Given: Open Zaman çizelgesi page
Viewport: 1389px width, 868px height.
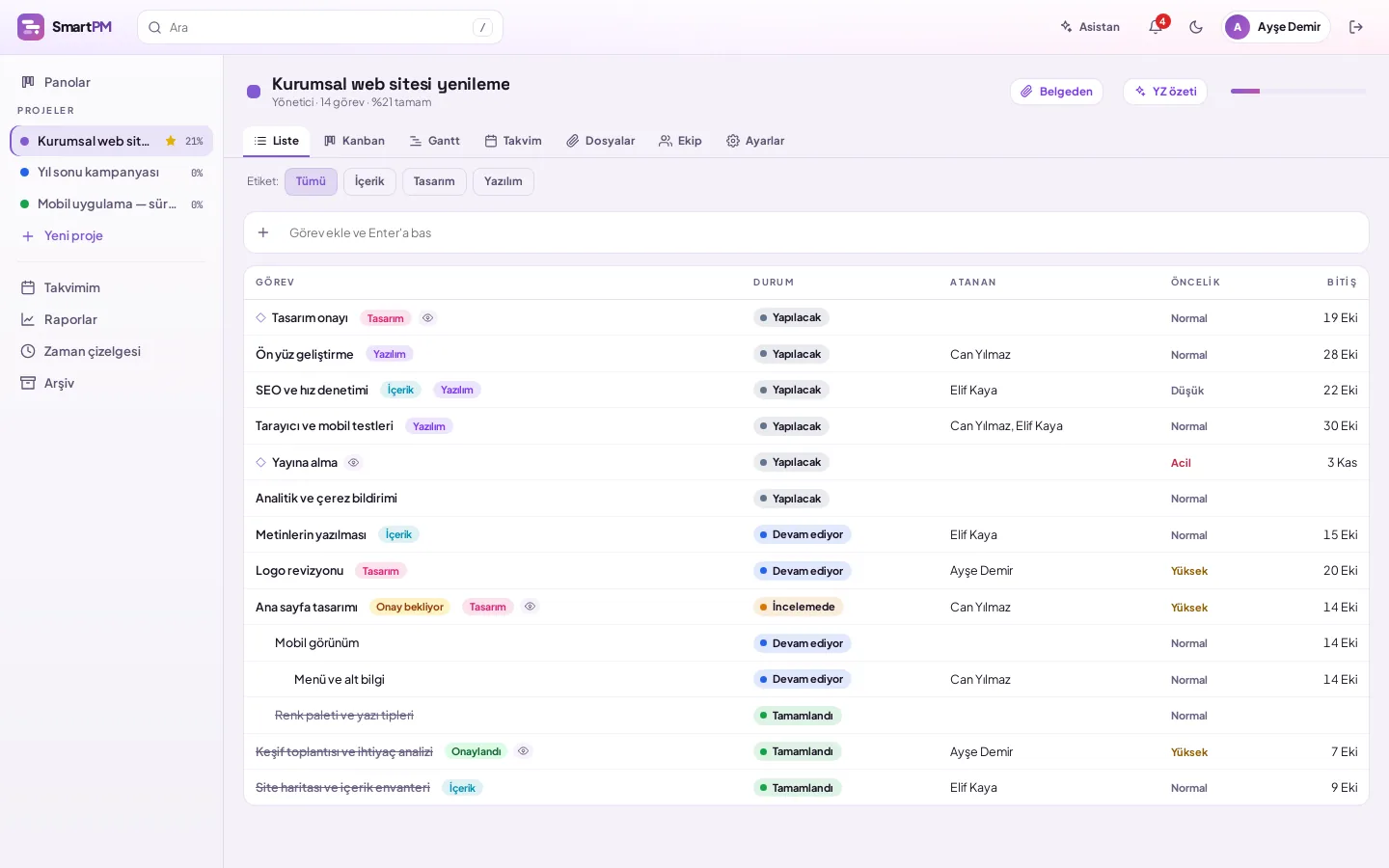Looking at the screenshot, I should point(112,351).
